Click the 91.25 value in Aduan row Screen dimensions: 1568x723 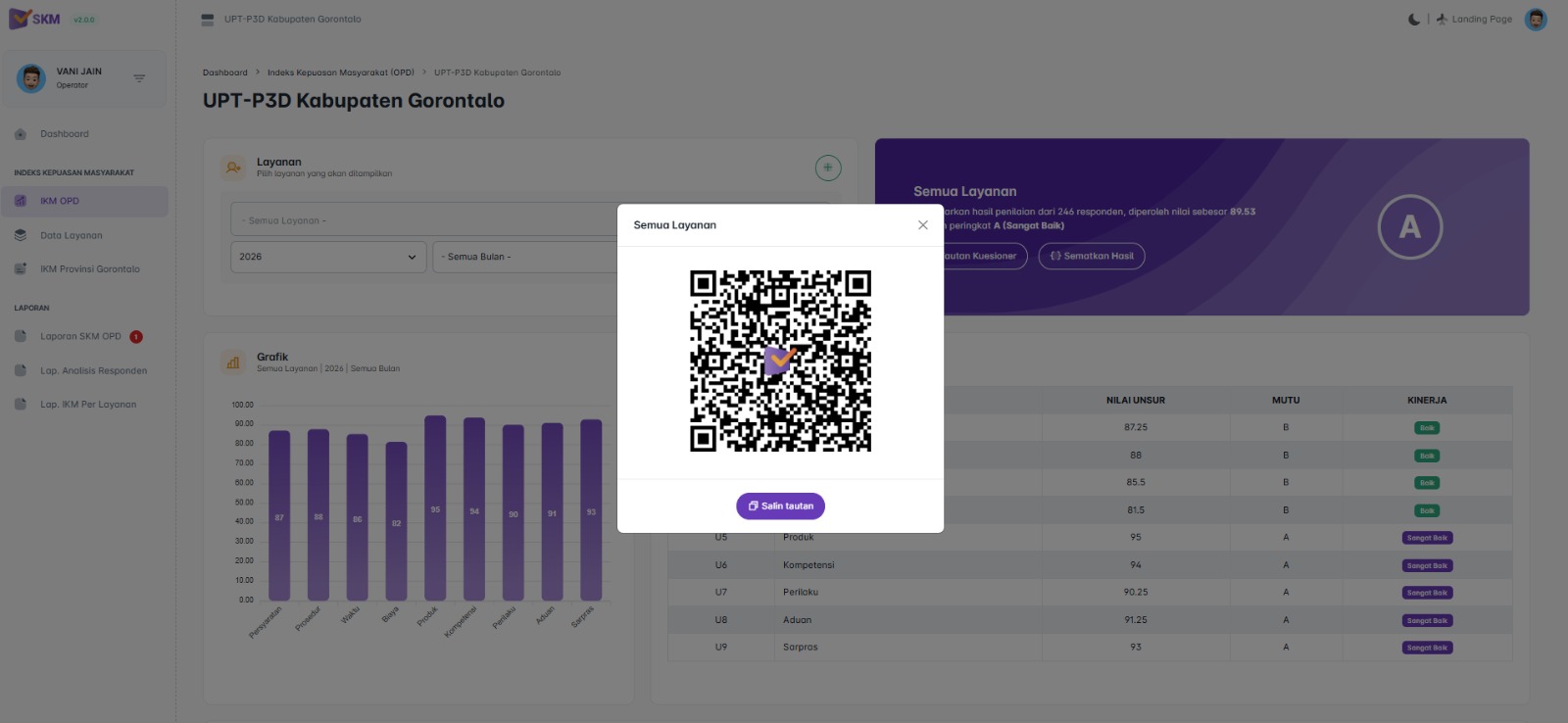point(1136,620)
